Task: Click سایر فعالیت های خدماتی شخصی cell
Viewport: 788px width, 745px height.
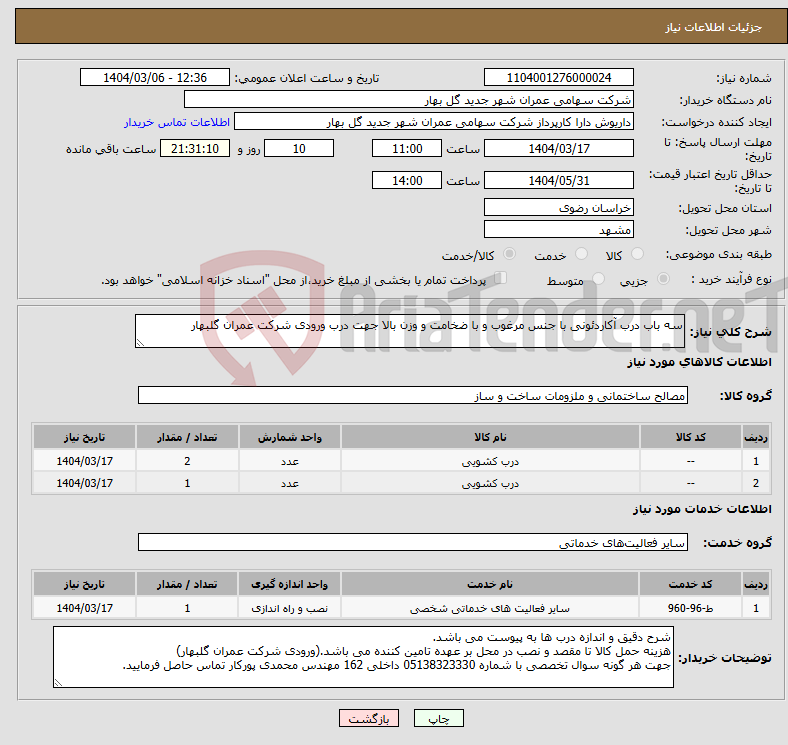Action: click(490, 608)
